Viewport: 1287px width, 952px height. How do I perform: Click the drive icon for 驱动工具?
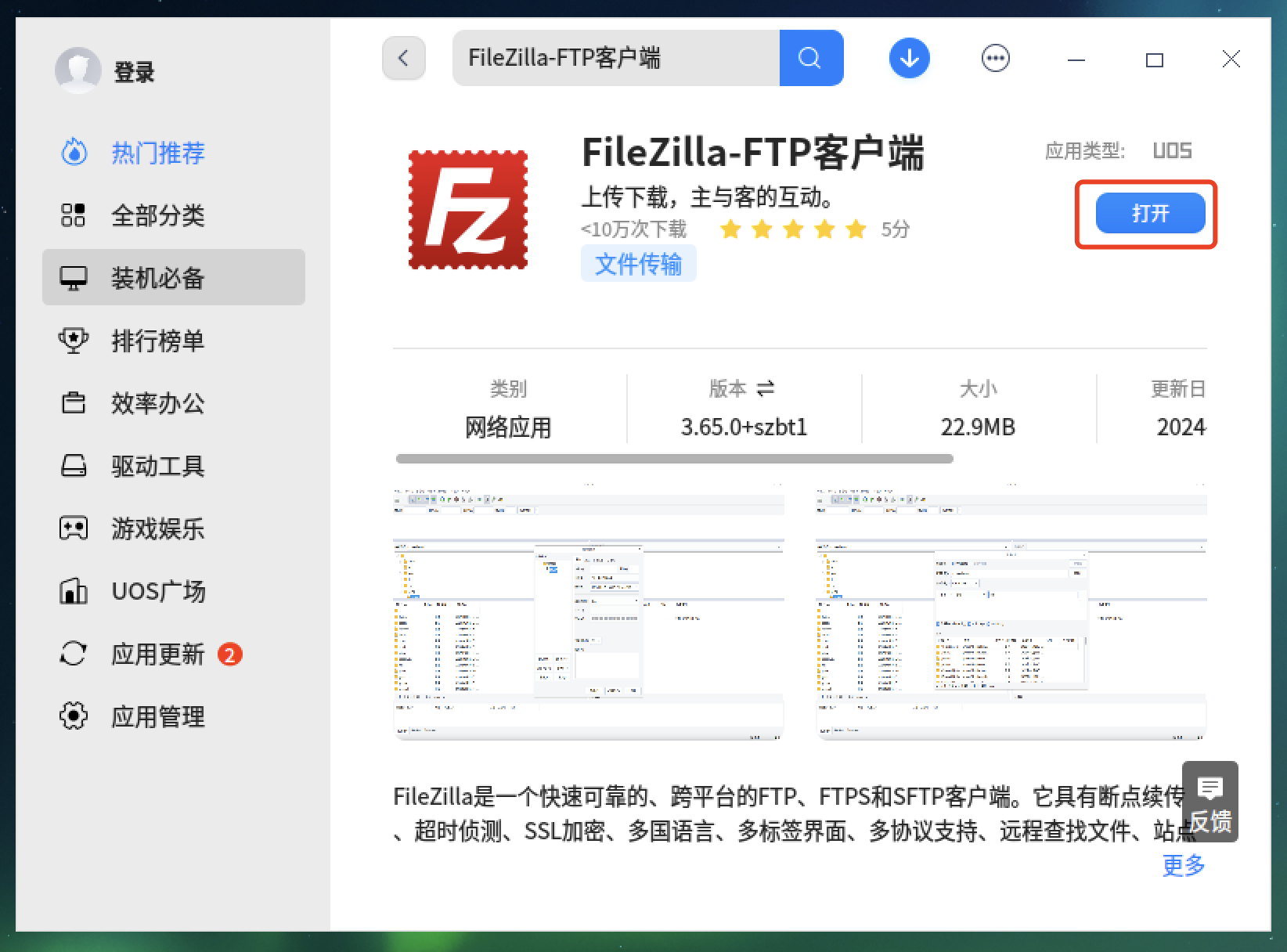pos(74,466)
